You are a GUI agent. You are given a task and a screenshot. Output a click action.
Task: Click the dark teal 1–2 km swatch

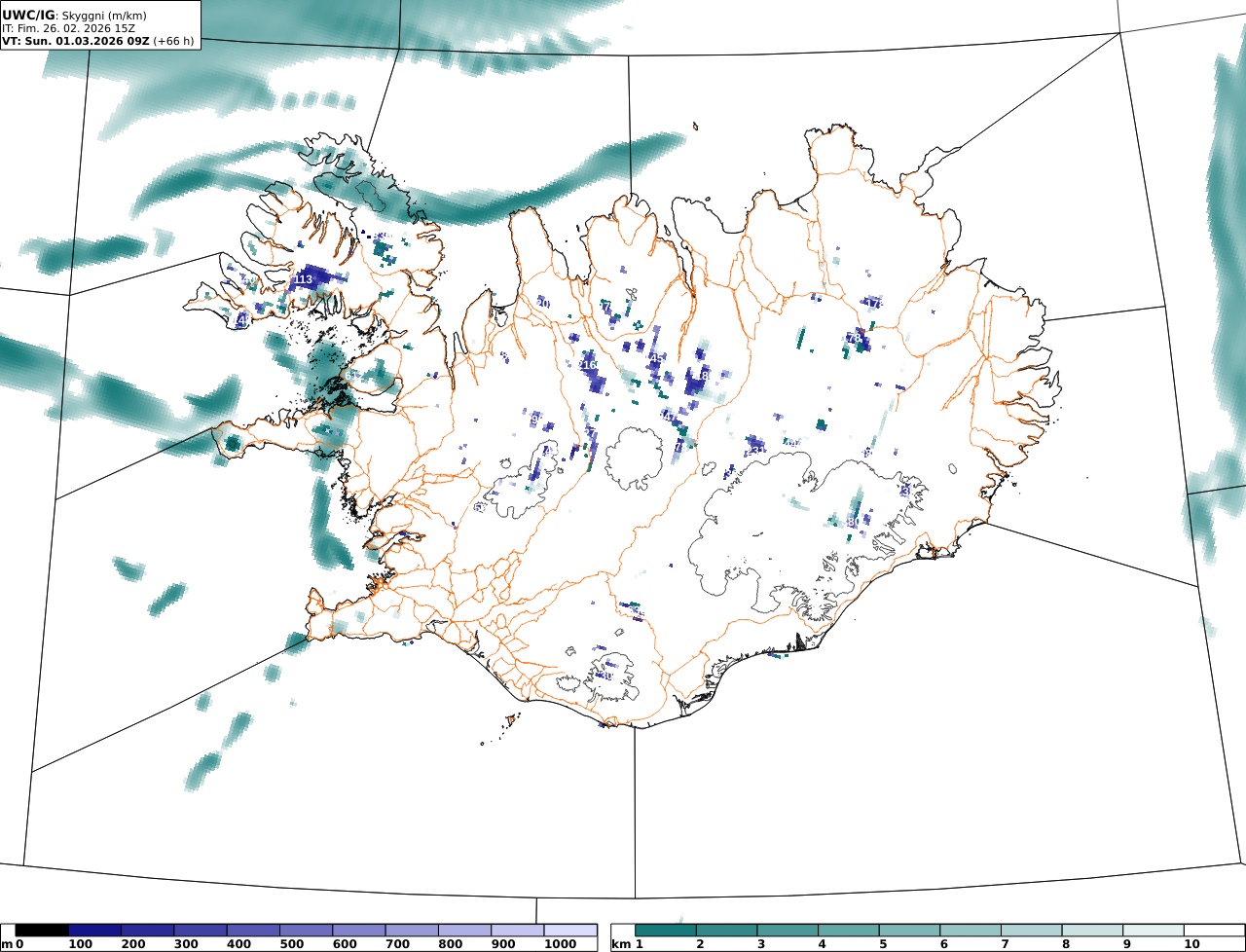pos(666,931)
